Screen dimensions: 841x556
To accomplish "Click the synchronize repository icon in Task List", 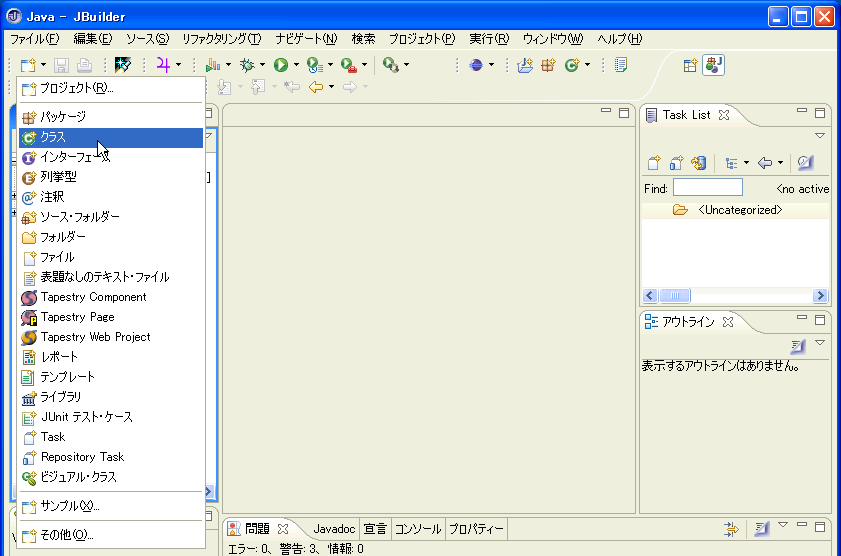I will [x=699, y=163].
